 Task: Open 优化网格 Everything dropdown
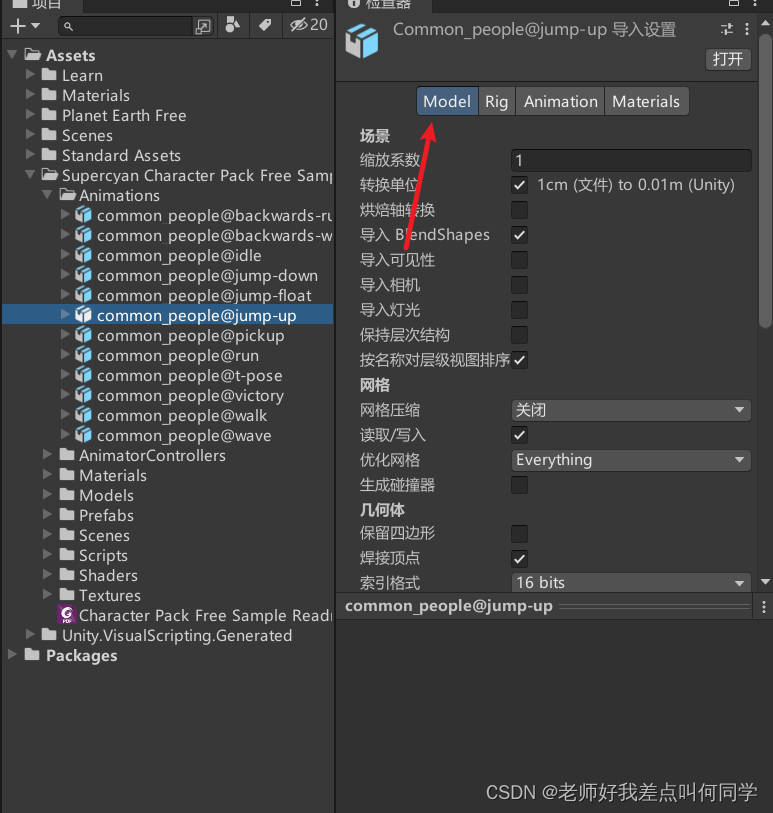pyautogui.click(x=631, y=460)
